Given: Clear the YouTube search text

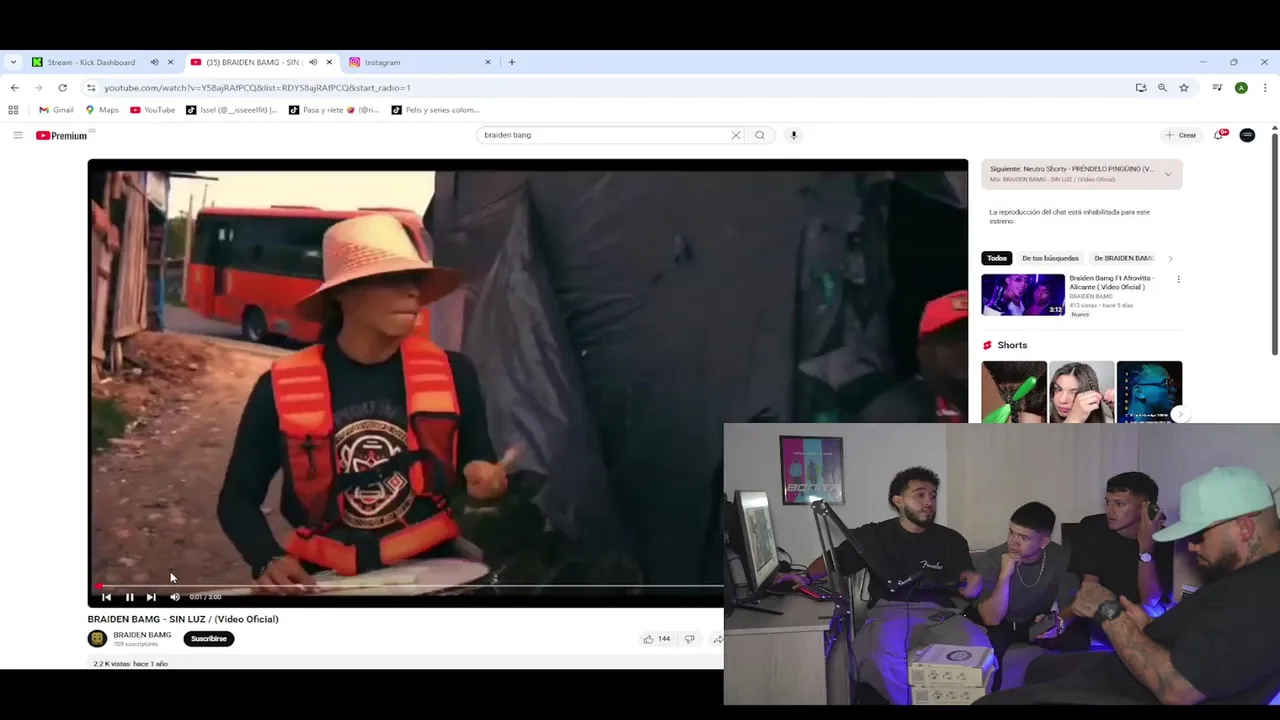Looking at the screenshot, I should (x=736, y=135).
